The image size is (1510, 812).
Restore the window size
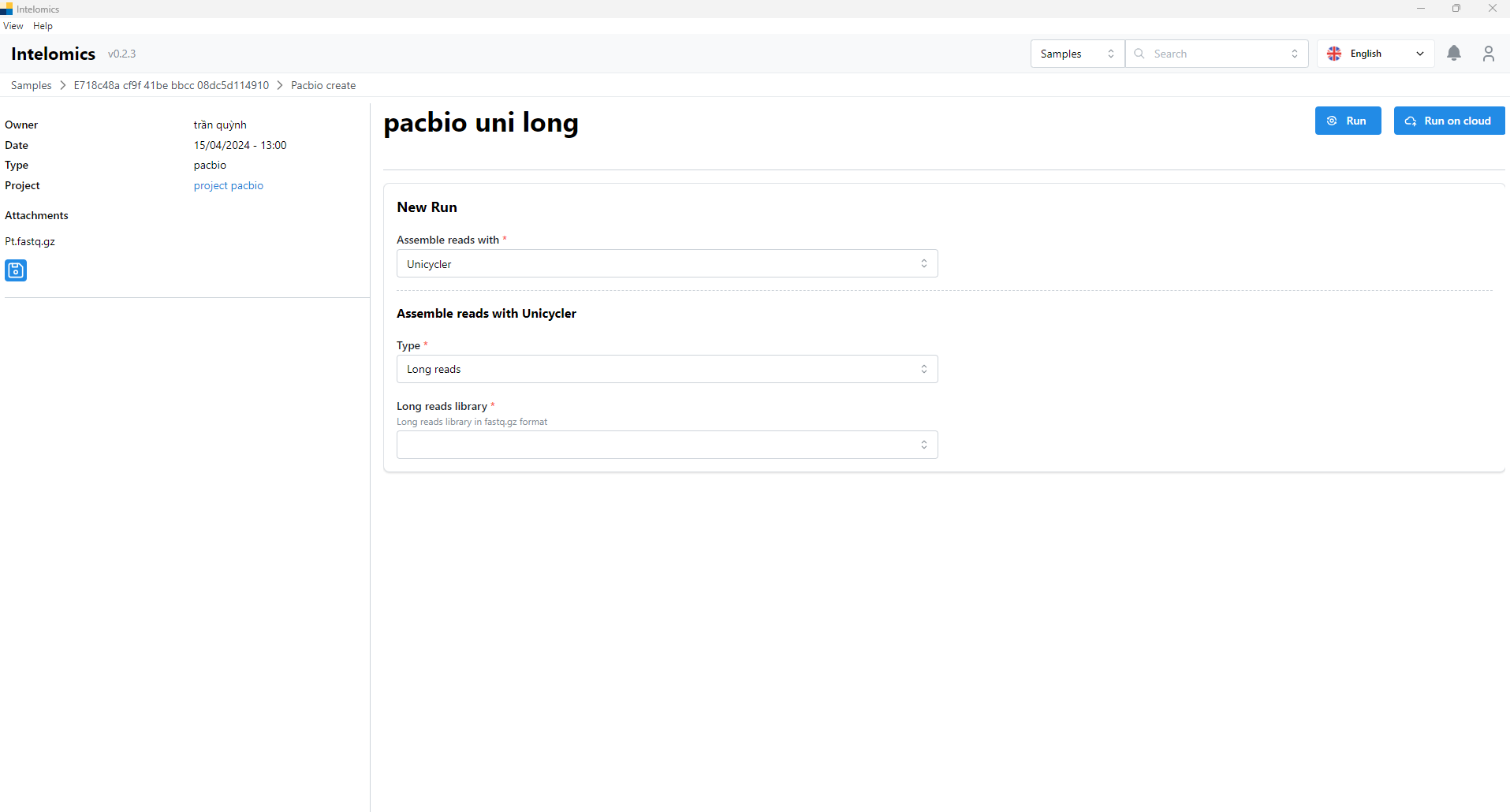(x=1456, y=9)
